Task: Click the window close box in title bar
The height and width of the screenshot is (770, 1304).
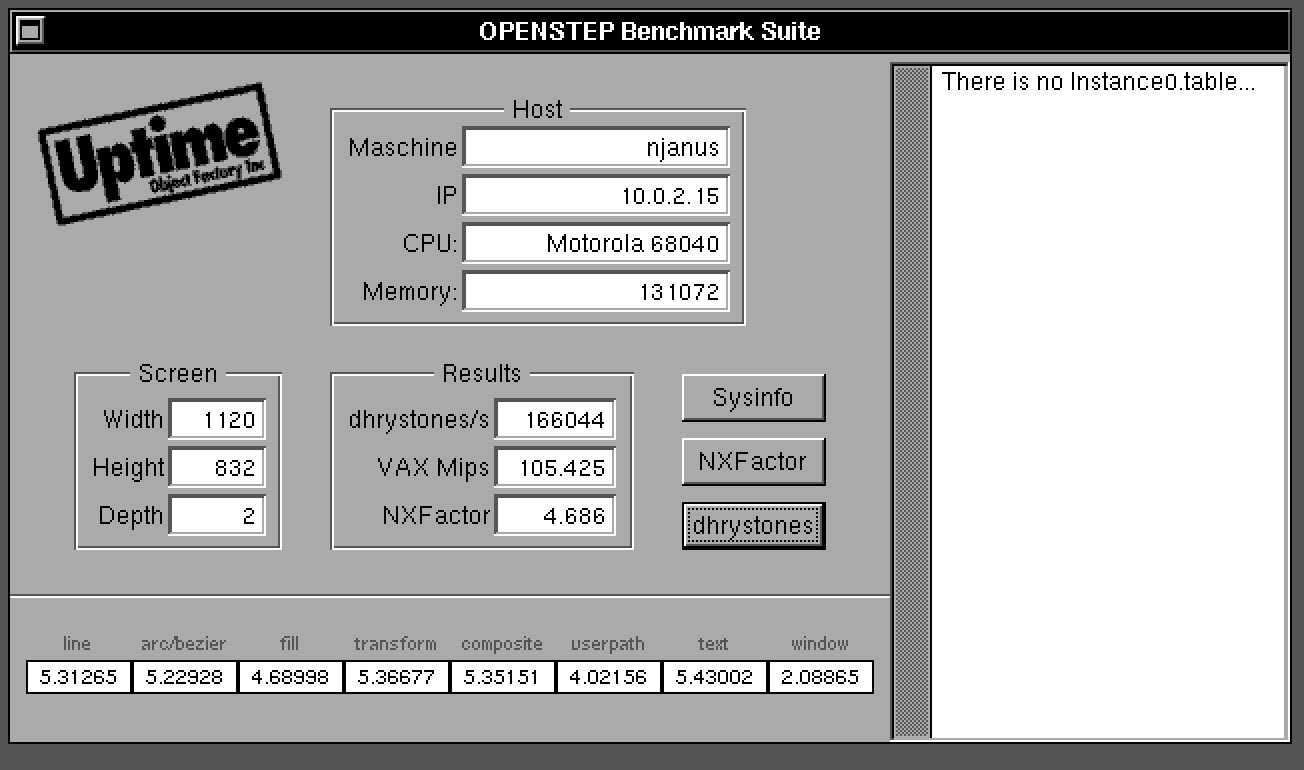Action: 31,31
